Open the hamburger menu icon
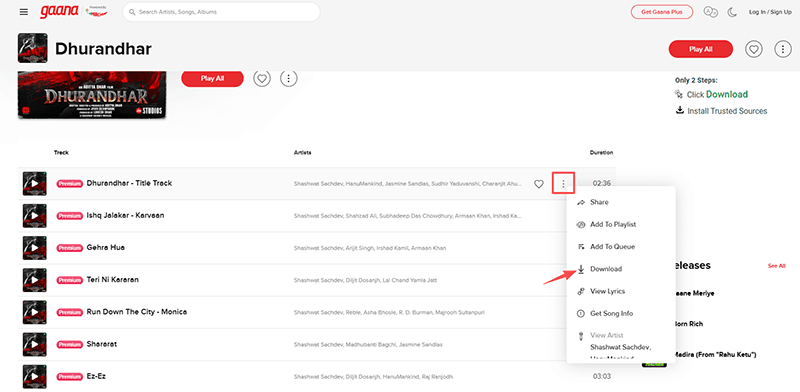Image resolution: width=800 pixels, height=392 pixels. 24,12
